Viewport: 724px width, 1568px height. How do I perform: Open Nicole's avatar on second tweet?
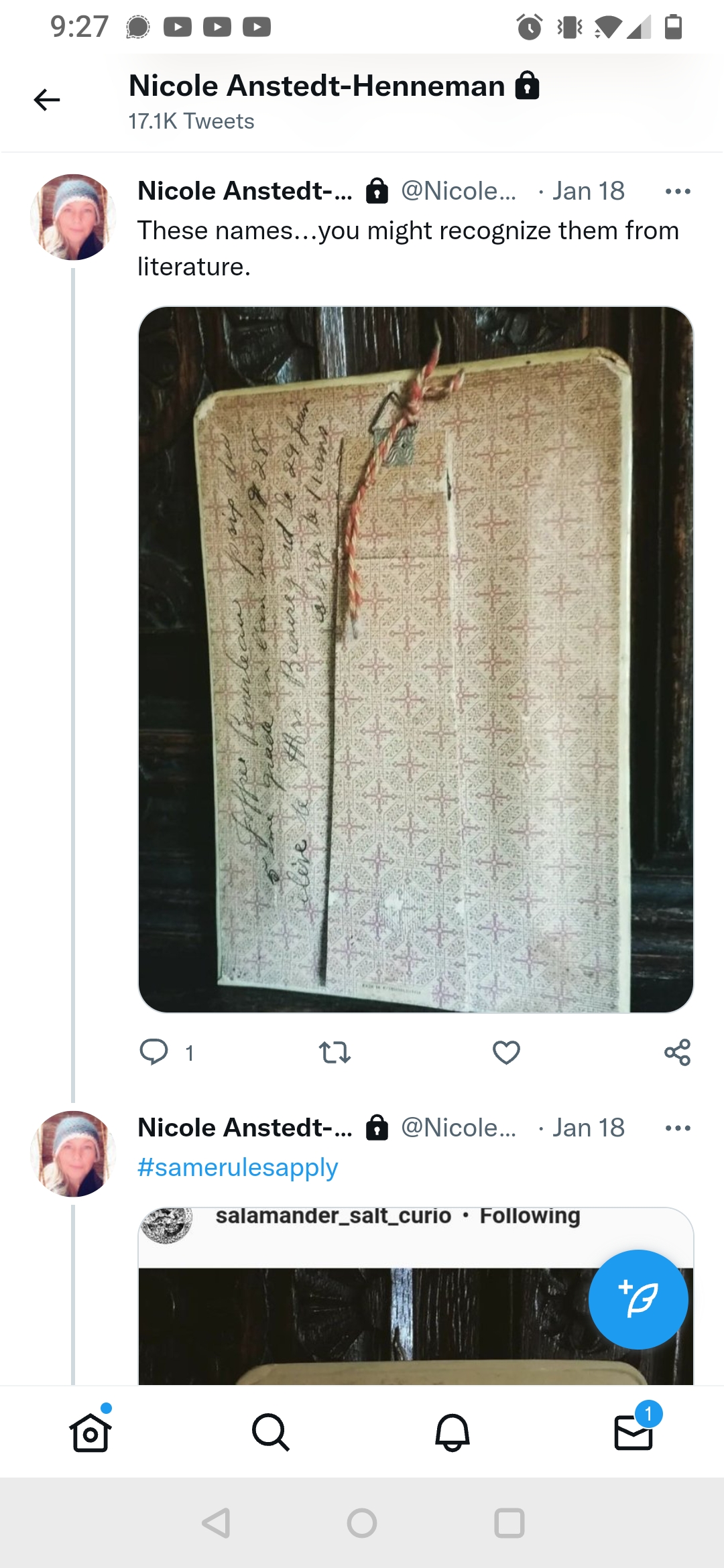point(73,1154)
